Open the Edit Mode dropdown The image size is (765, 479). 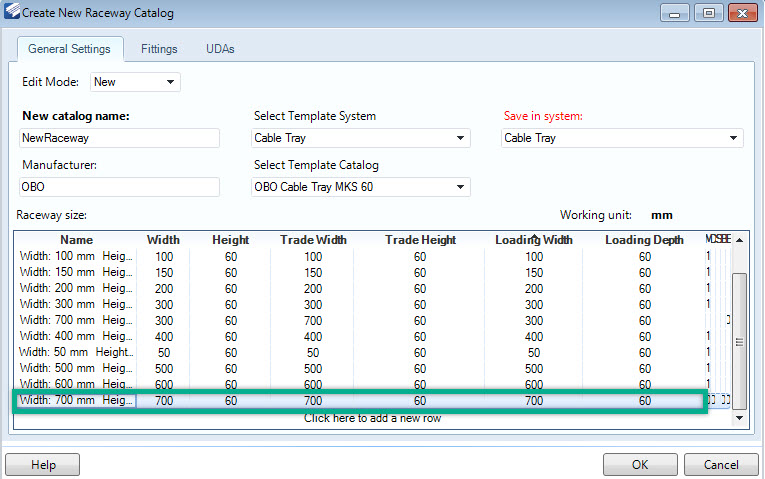(x=135, y=82)
